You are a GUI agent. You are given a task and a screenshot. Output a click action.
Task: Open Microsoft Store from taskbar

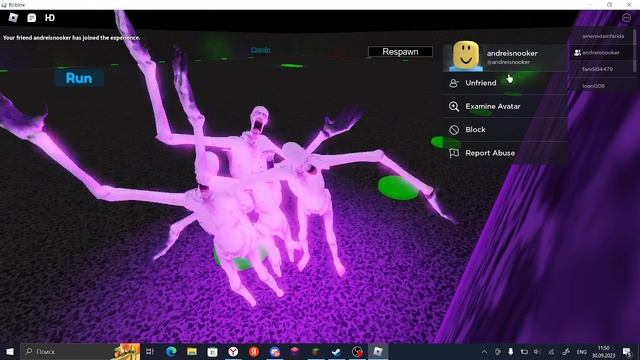point(212,351)
